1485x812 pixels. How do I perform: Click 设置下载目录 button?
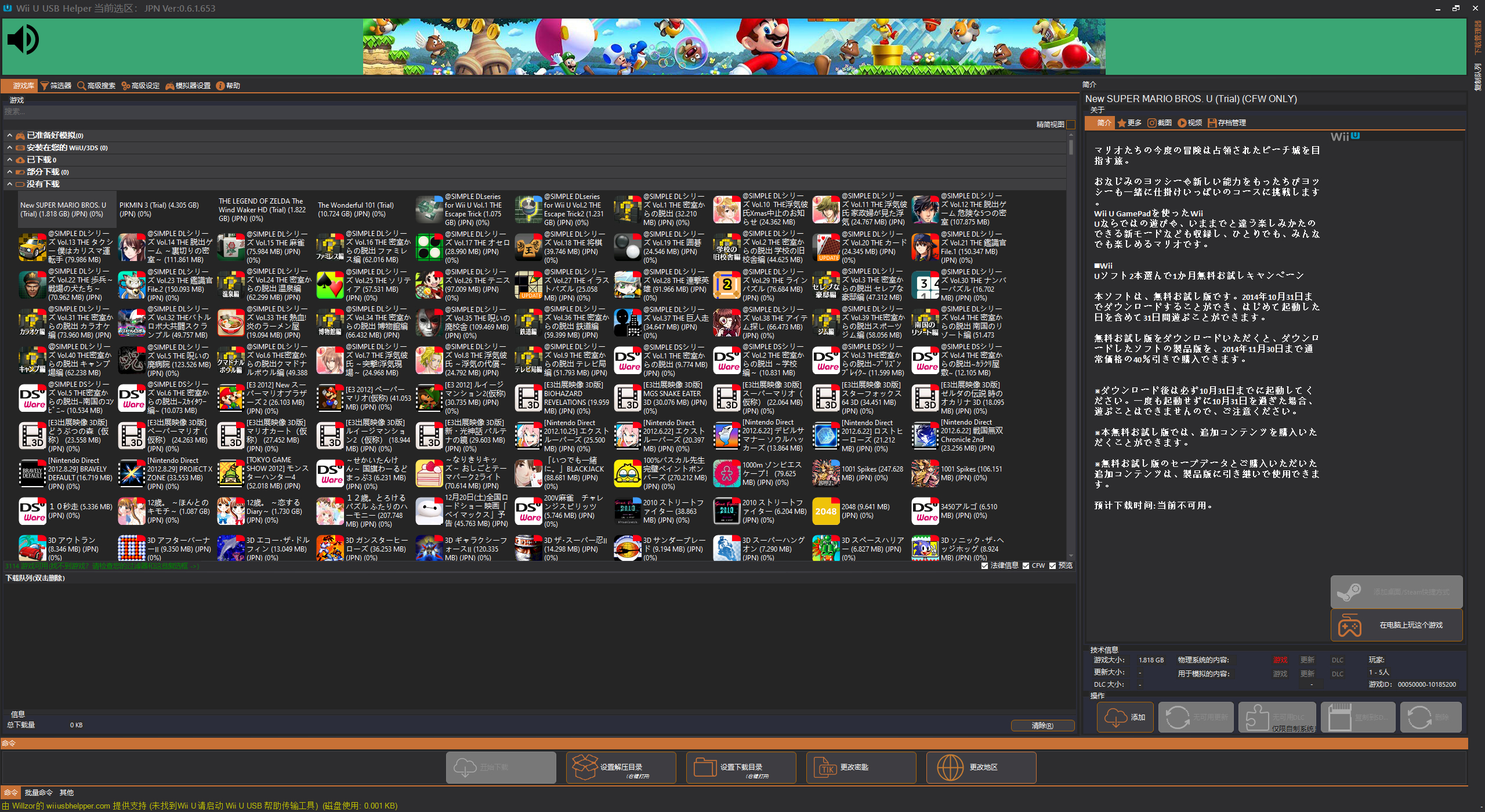point(741,767)
